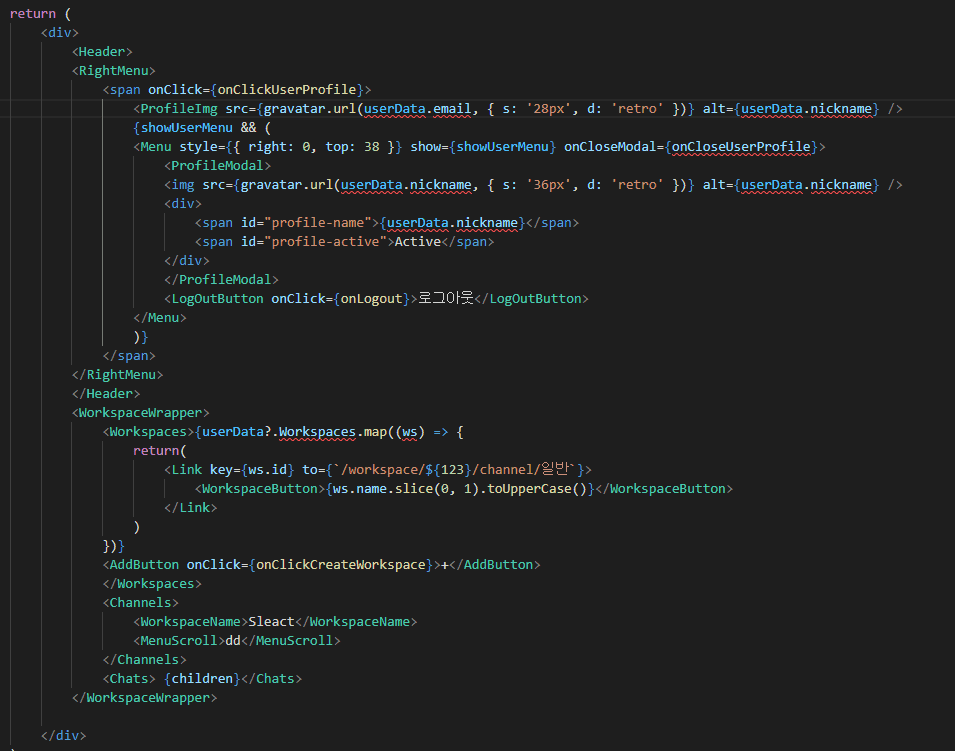The height and width of the screenshot is (751, 955).
Task: Click the closing </ProfileModal> tag
Action: coord(221,280)
